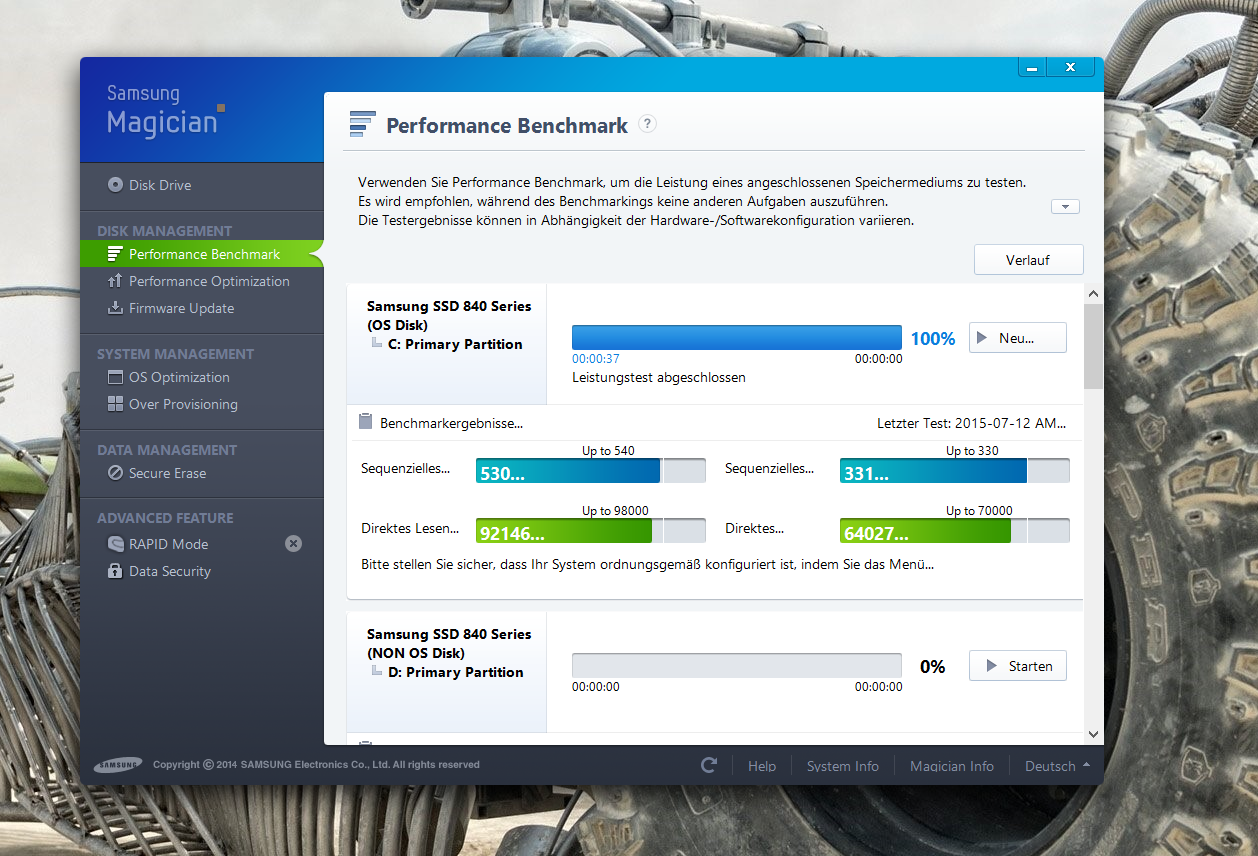The width and height of the screenshot is (1258, 856).
Task: Click the Up to 98000 label
Action: 615,511
